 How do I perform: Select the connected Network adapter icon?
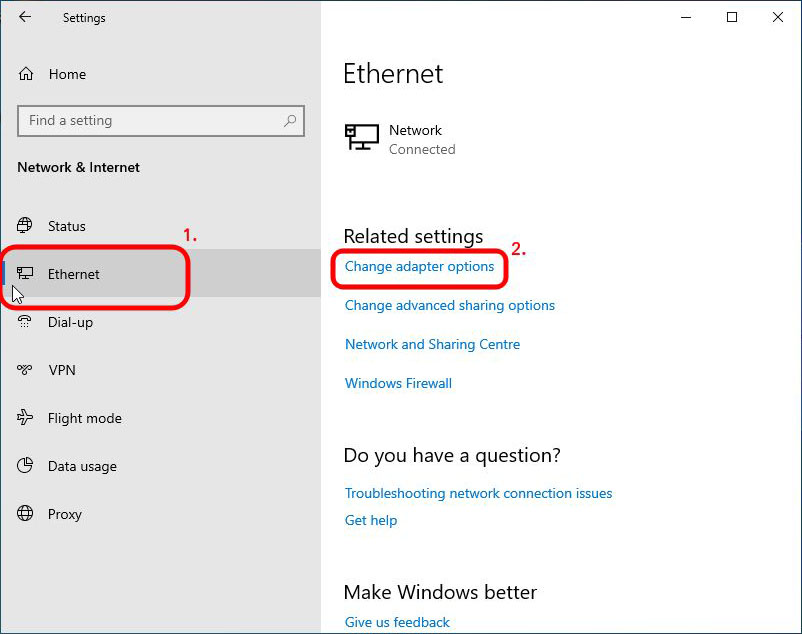click(x=362, y=138)
